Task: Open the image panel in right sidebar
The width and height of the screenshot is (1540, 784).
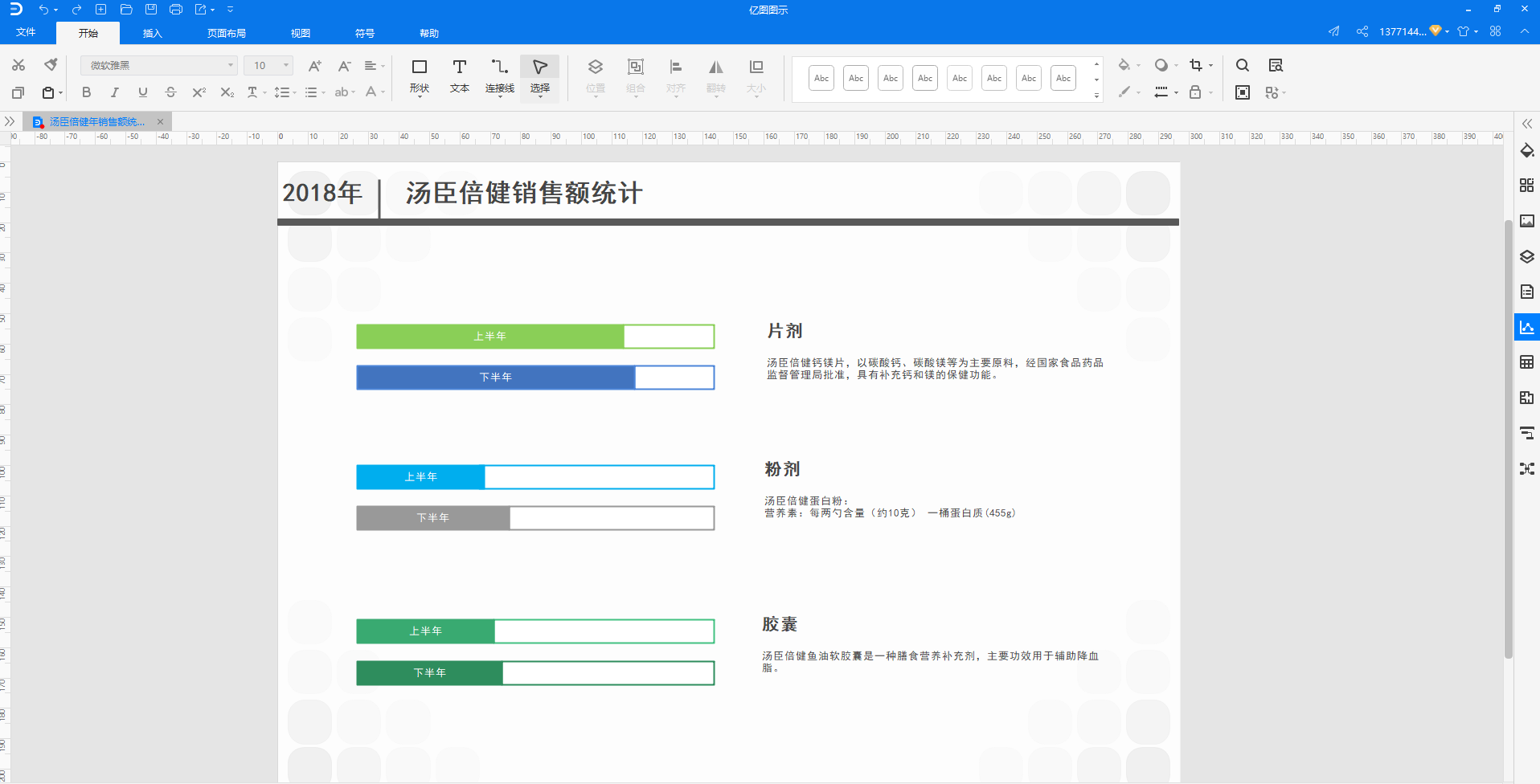Action: pos(1527,221)
